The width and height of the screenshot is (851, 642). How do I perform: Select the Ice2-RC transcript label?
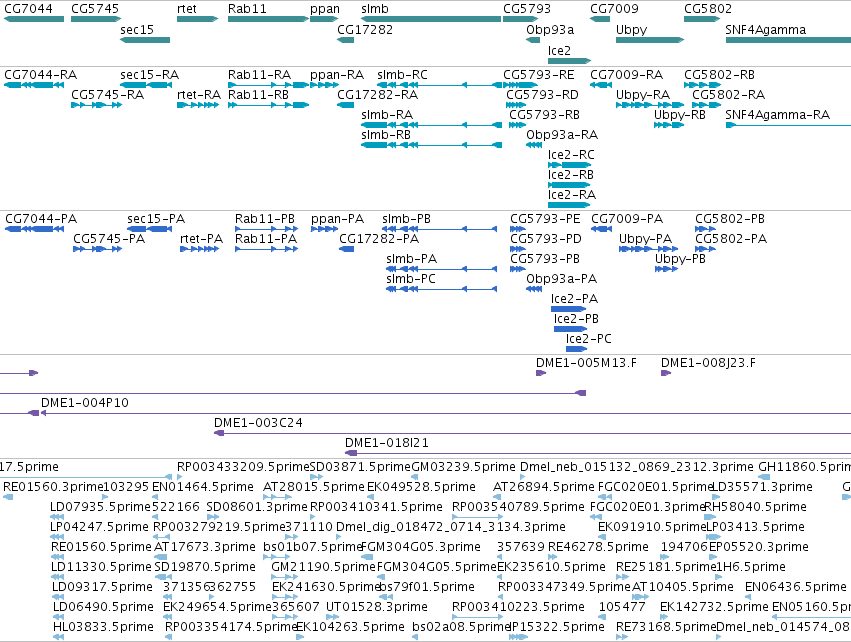point(571,155)
